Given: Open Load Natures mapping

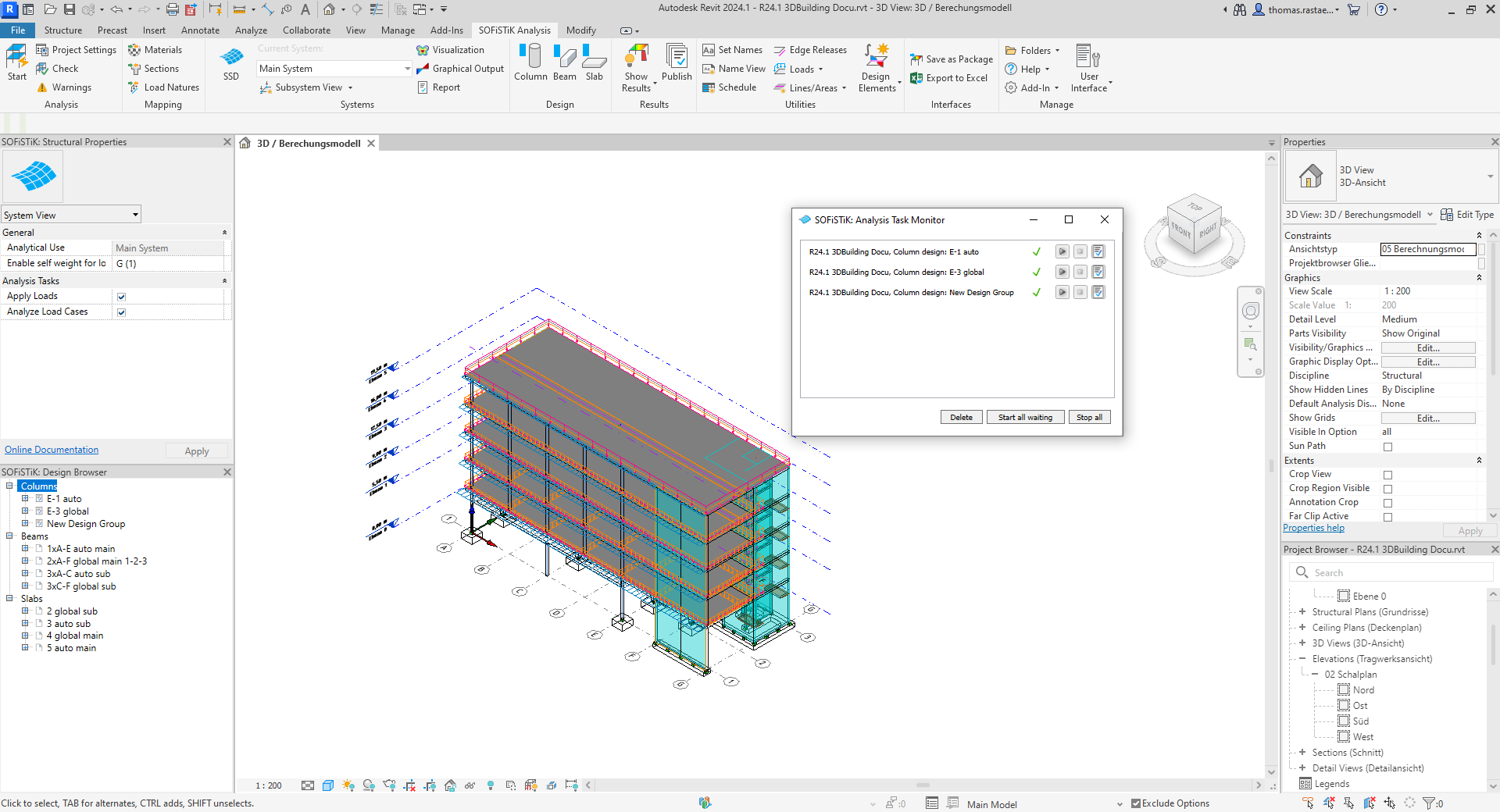Looking at the screenshot, I should coord(163,87).
